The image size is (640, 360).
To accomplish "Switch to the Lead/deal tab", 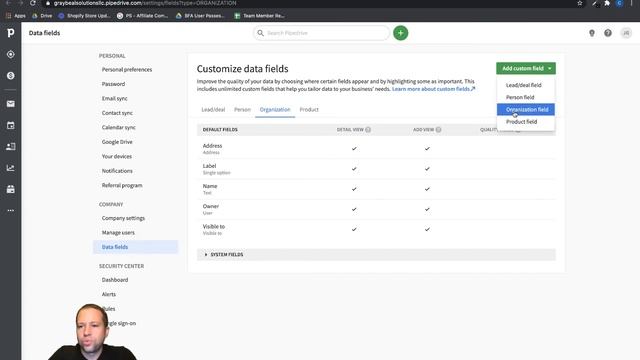I will [213, 109].
